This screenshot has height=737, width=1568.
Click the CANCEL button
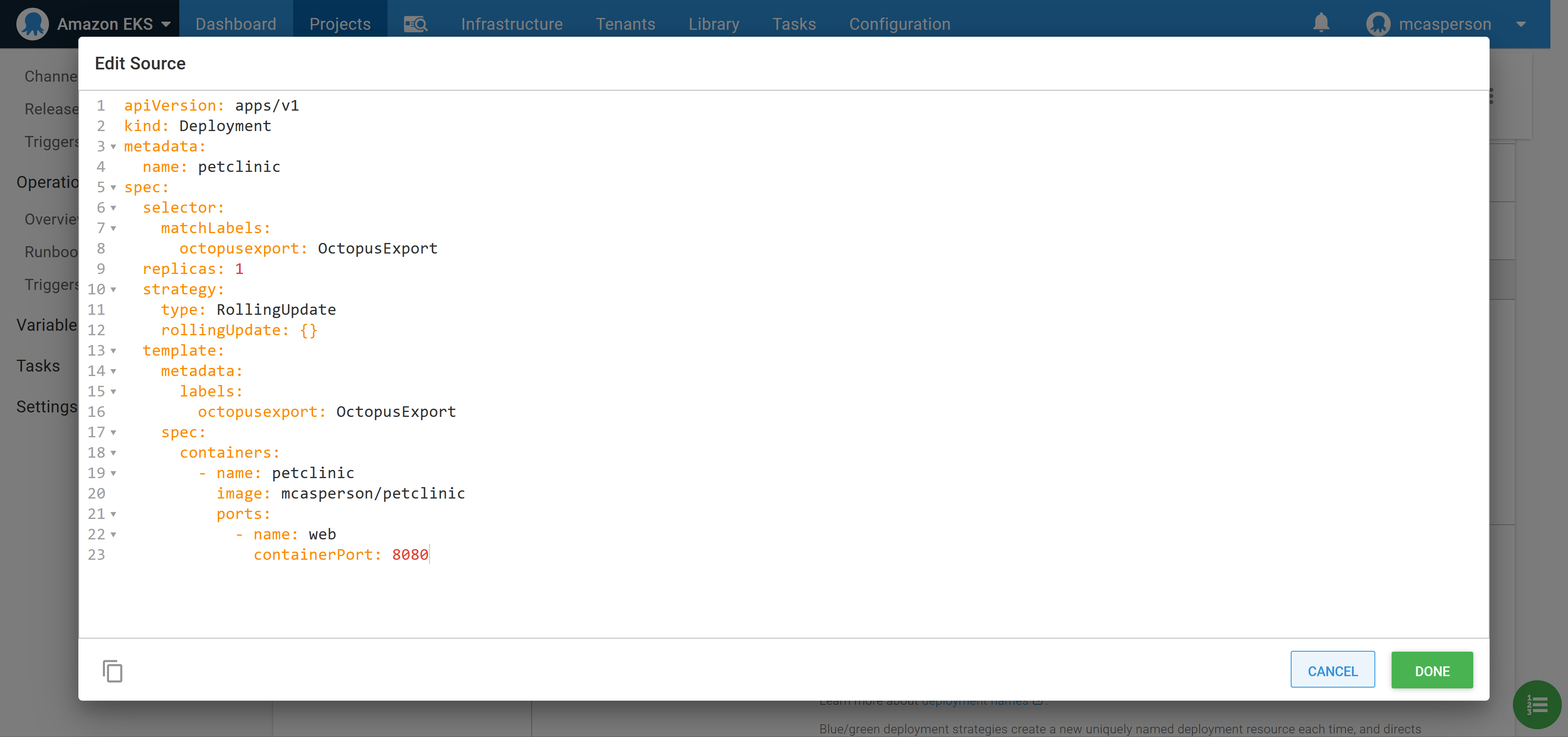point(1332,670)
